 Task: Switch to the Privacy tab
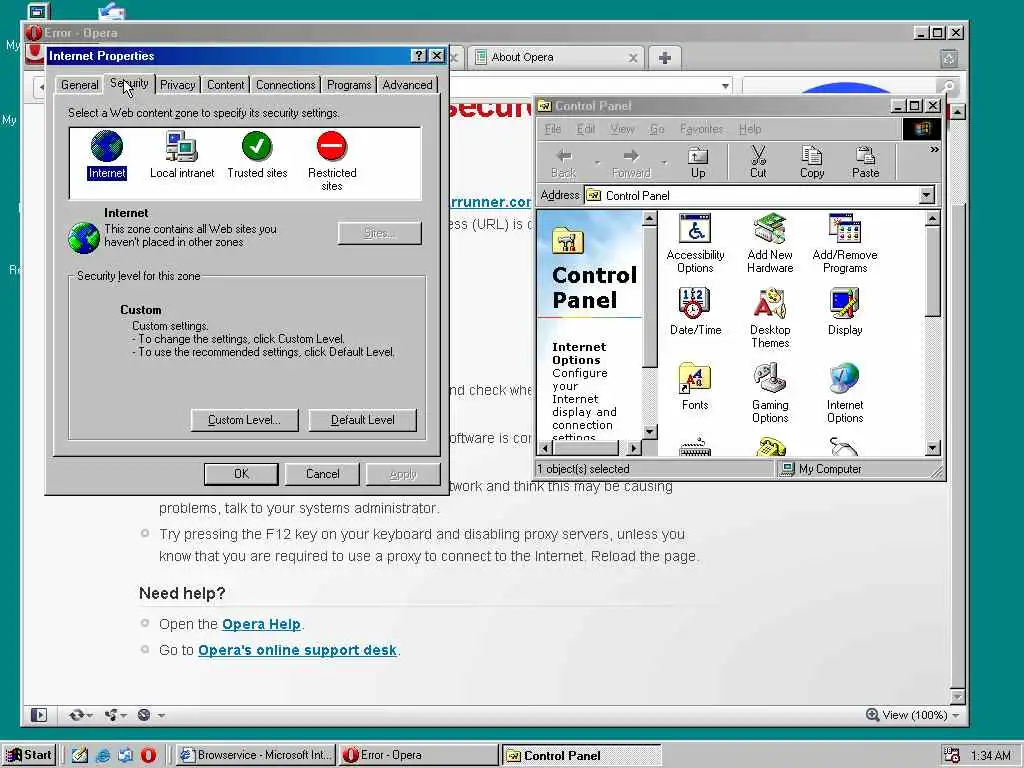click(x=178, y=85)
